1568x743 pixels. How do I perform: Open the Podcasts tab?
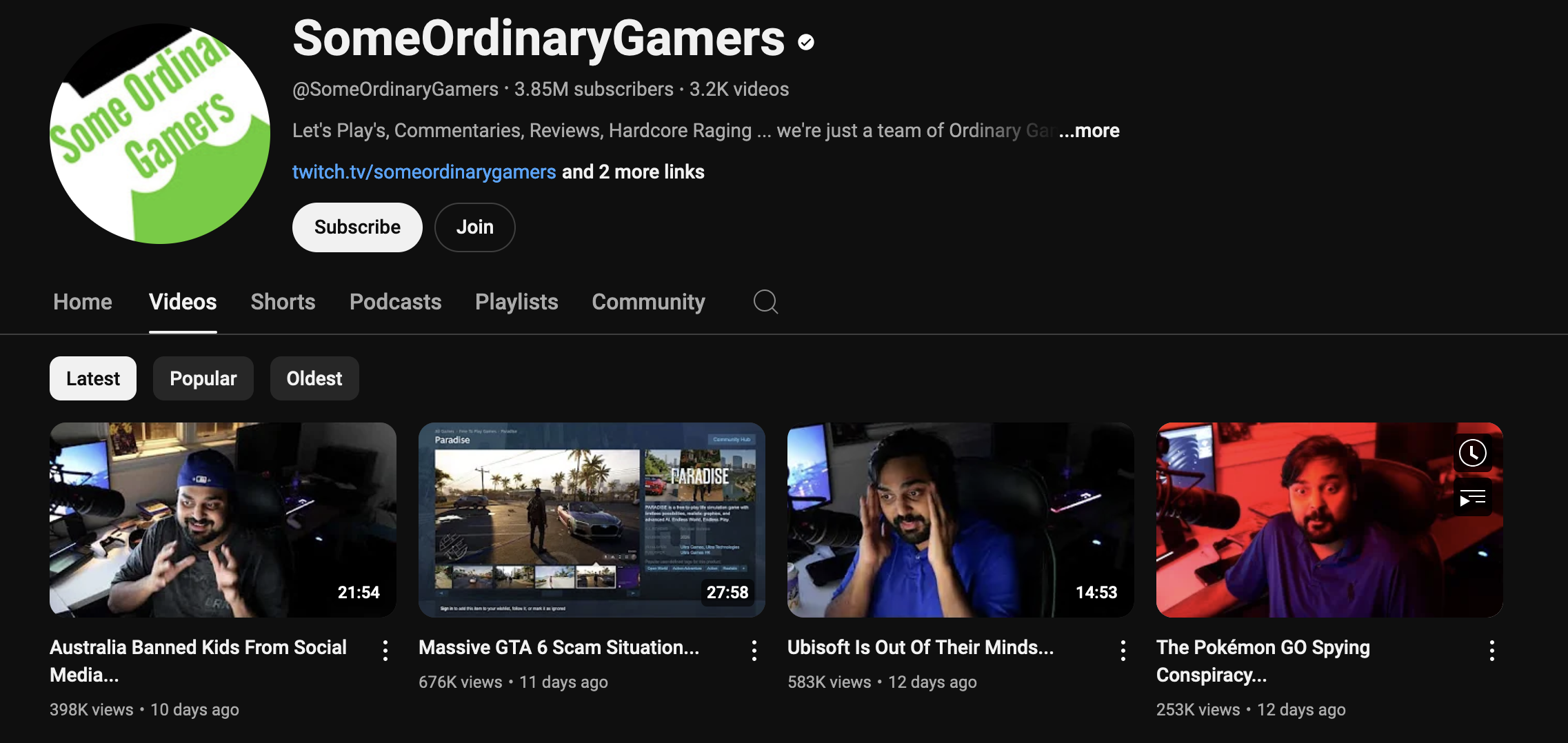(395, 302)
